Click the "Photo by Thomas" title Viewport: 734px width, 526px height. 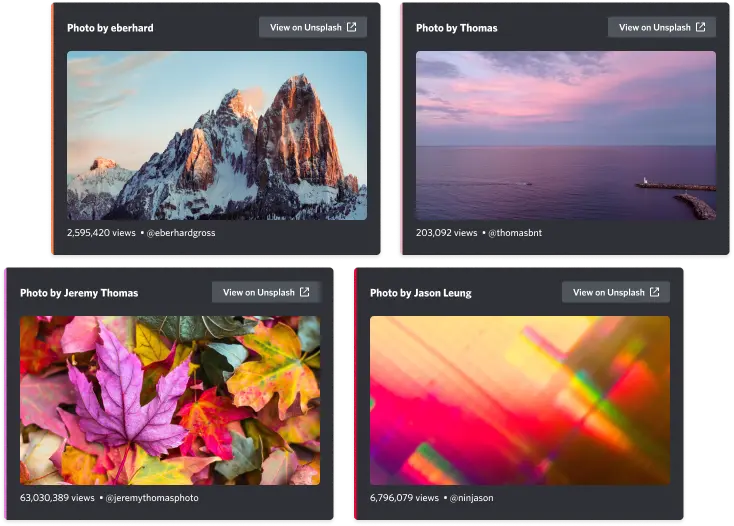[456, 28]
